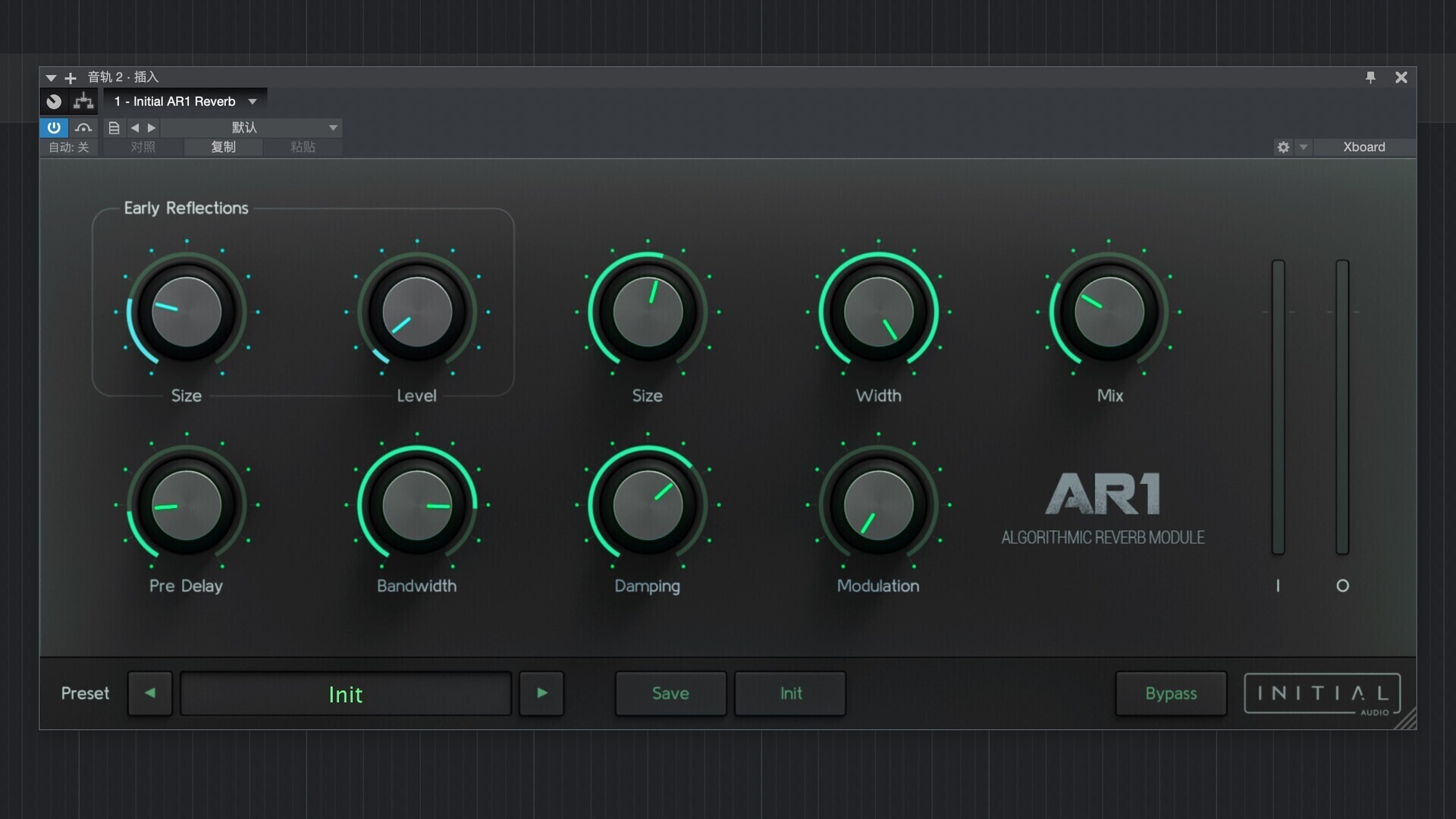Click the Pre Delay label

[x=186, y=586]
